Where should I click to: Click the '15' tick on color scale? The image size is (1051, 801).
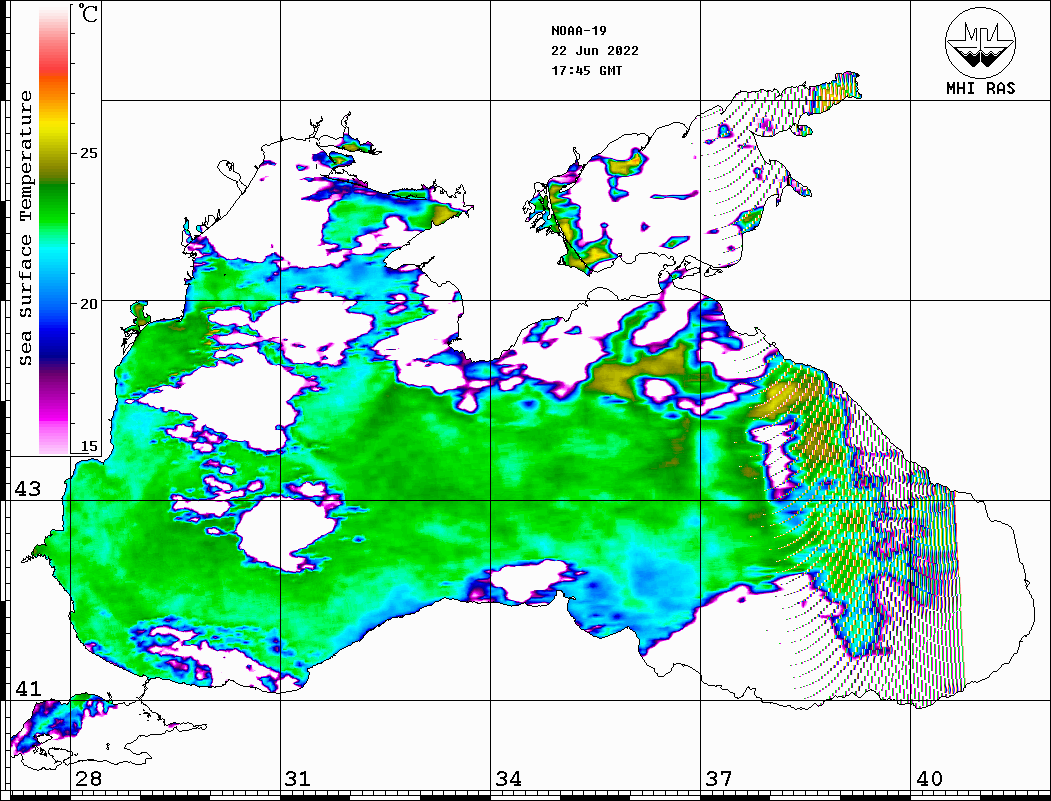[88, 446]
